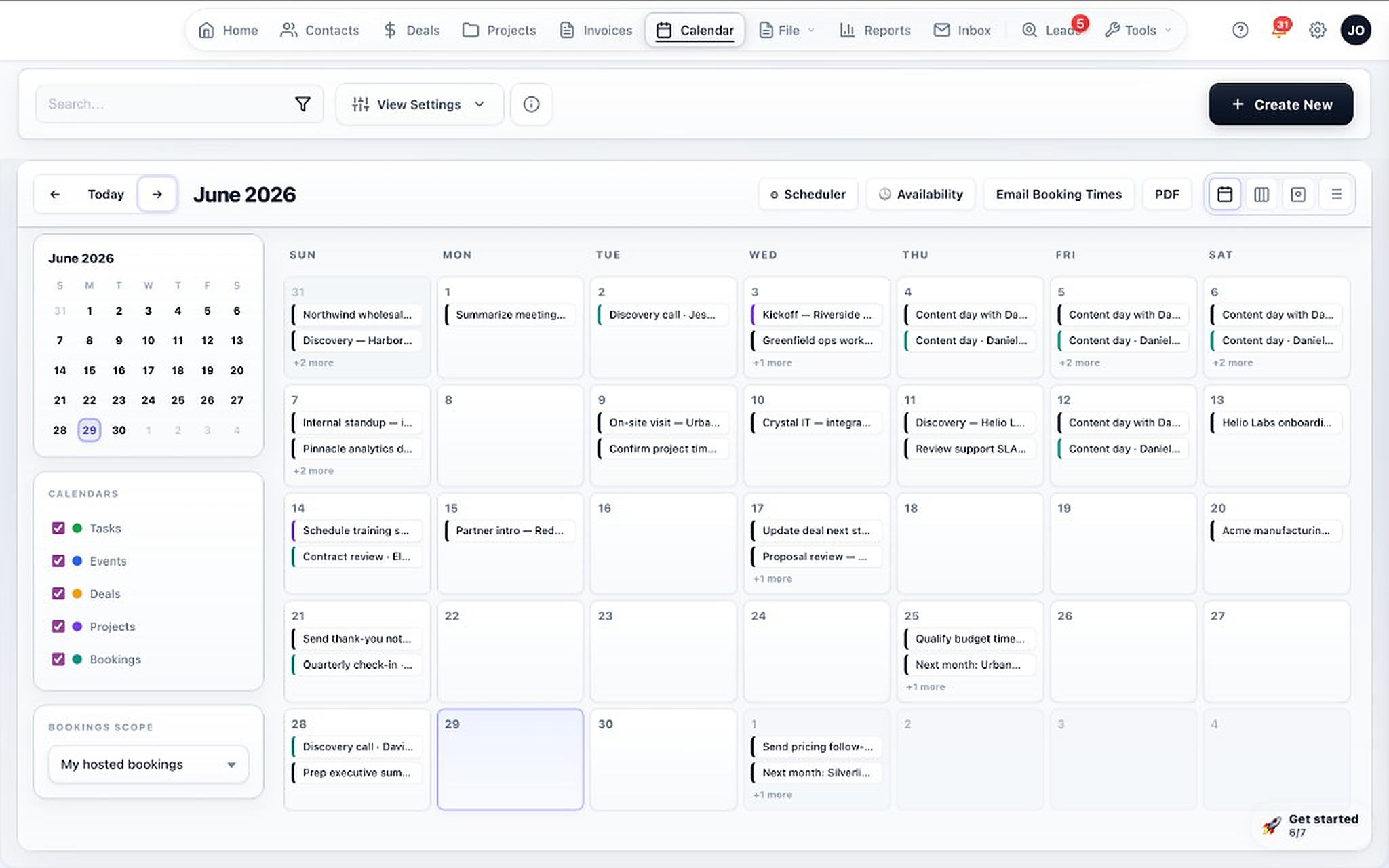The width and height of the screenshot is (1389, 868).
Task: Select day 29 in mini calendar
Action: (x=90, y=430)
